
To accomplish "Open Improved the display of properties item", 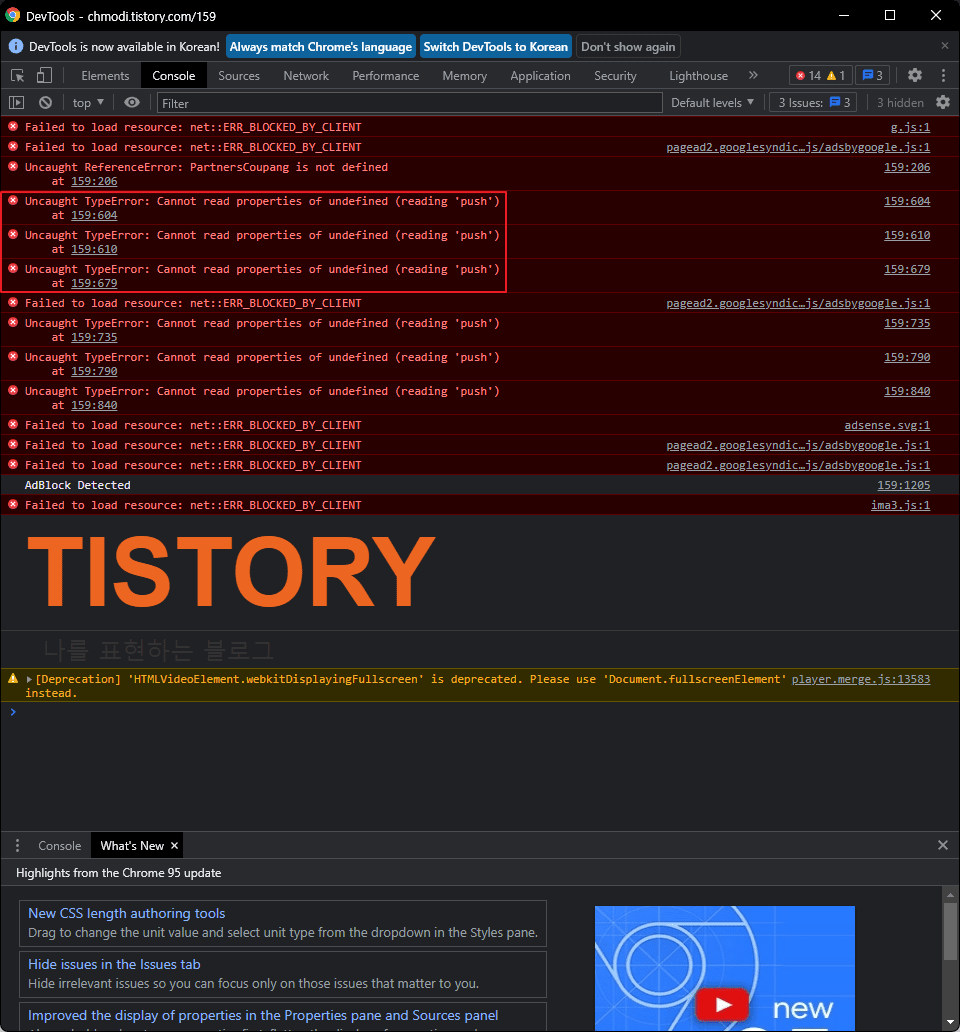I will (282, 1016).
